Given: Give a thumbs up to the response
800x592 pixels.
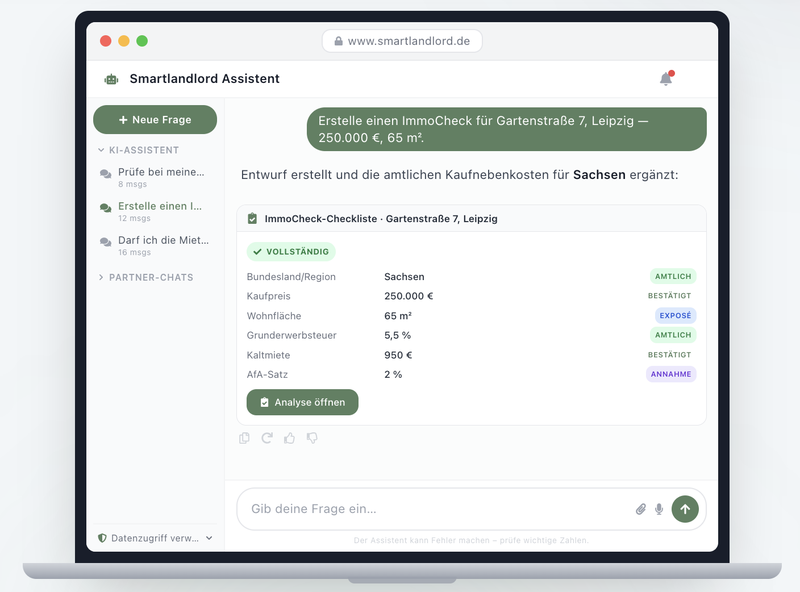Looking at the screenshot, I should click(289, 438).
